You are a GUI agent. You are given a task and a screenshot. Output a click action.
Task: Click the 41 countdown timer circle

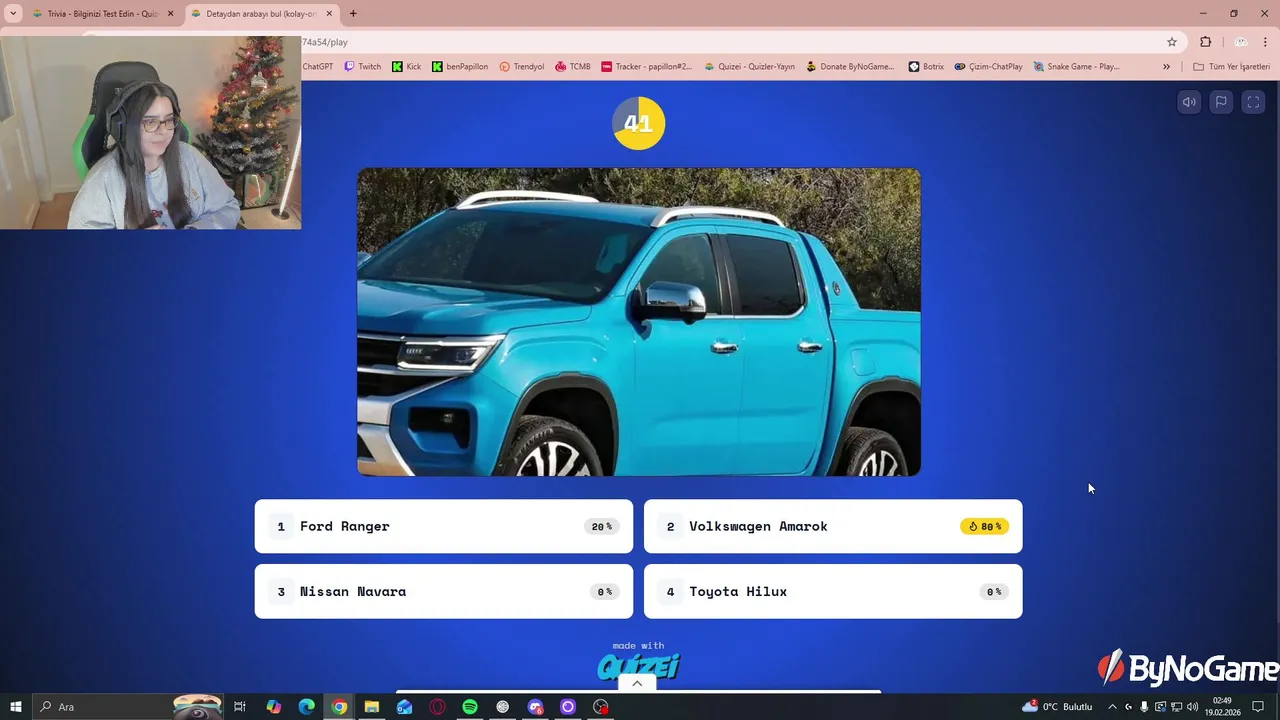coord(638,123)
